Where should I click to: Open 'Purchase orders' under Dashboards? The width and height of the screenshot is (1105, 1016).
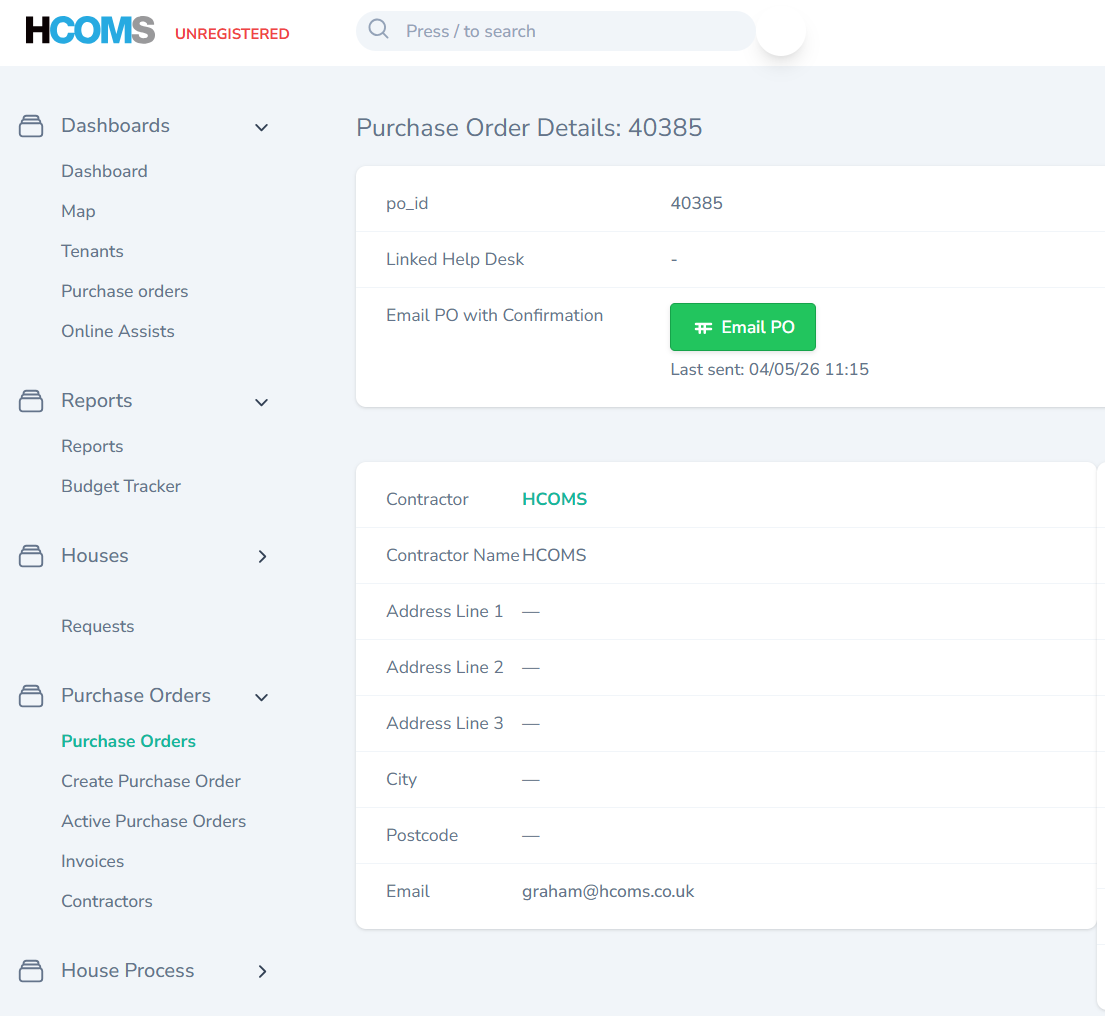(x=125, y=291)
